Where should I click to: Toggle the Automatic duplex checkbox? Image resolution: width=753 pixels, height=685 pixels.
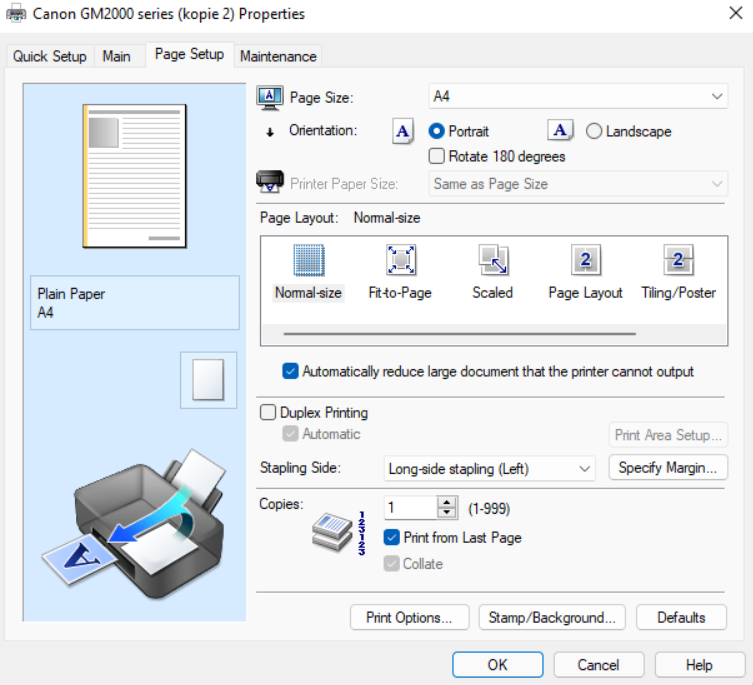pos(291,434)
